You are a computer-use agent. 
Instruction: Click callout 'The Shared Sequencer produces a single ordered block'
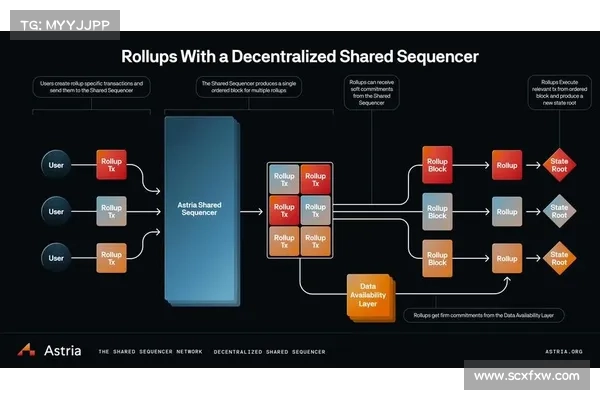coord(249,87)
